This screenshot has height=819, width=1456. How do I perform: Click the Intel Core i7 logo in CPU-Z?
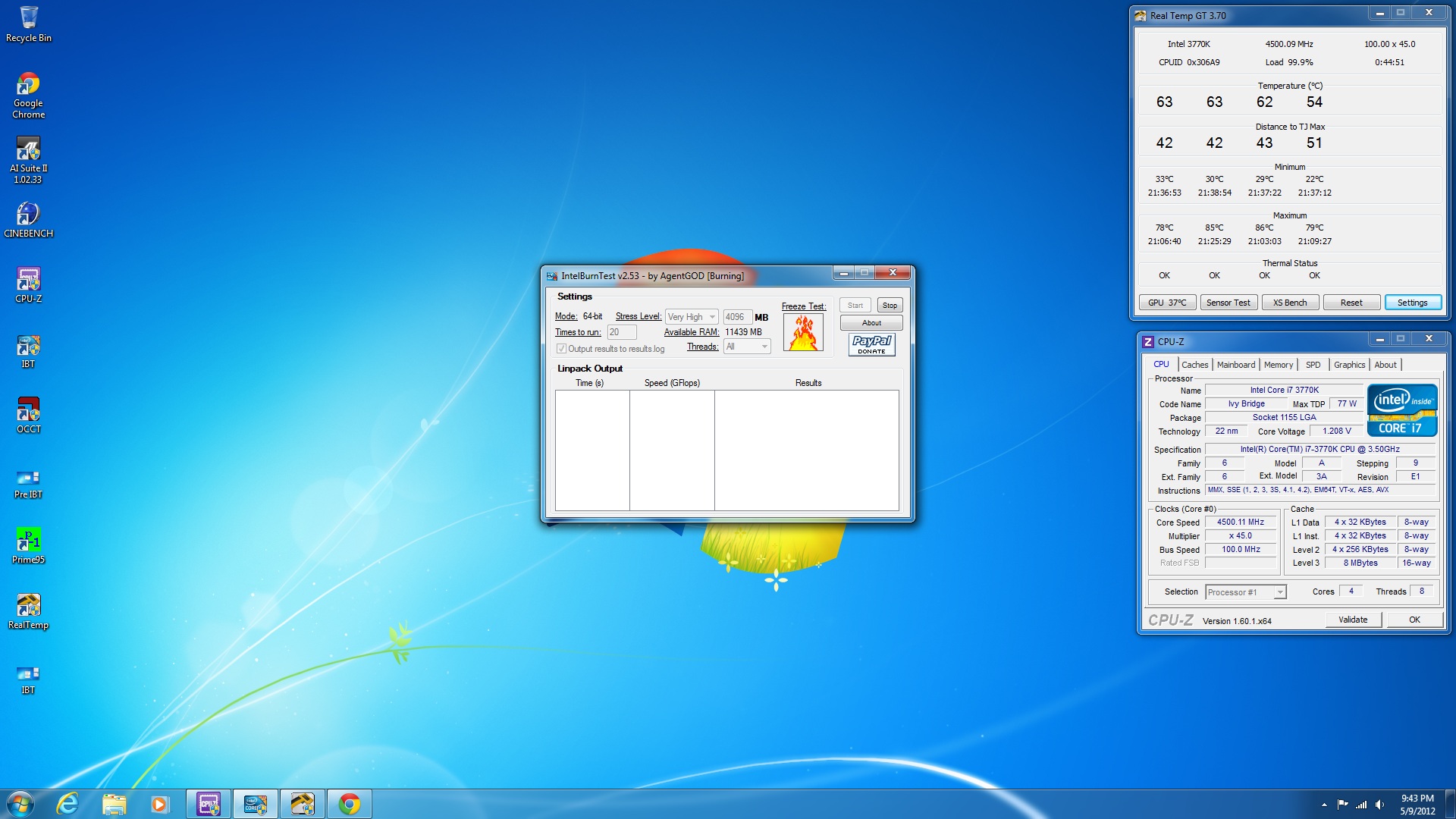click(x=1401, y=410)
